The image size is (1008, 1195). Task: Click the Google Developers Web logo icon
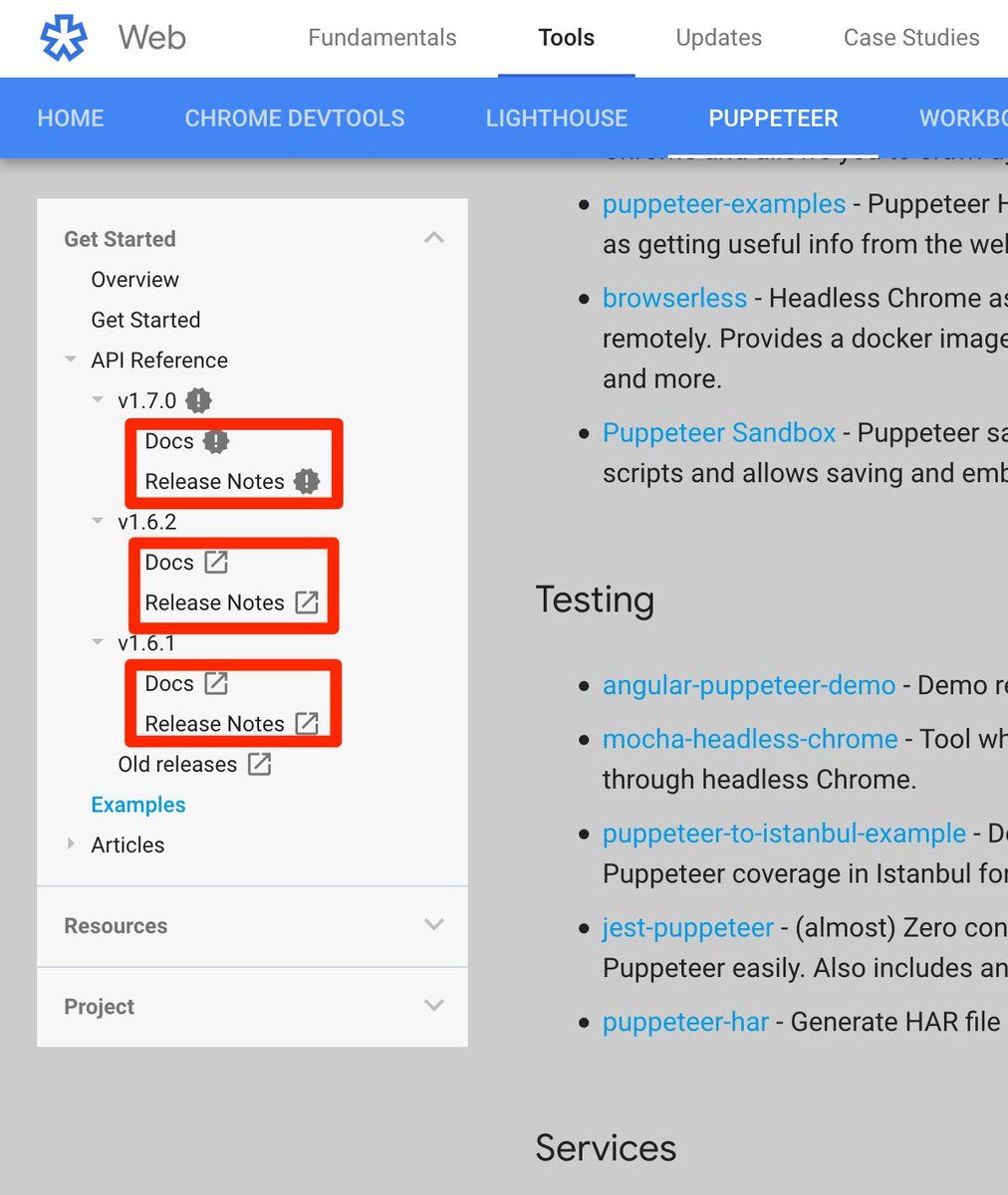click(64, 38)
